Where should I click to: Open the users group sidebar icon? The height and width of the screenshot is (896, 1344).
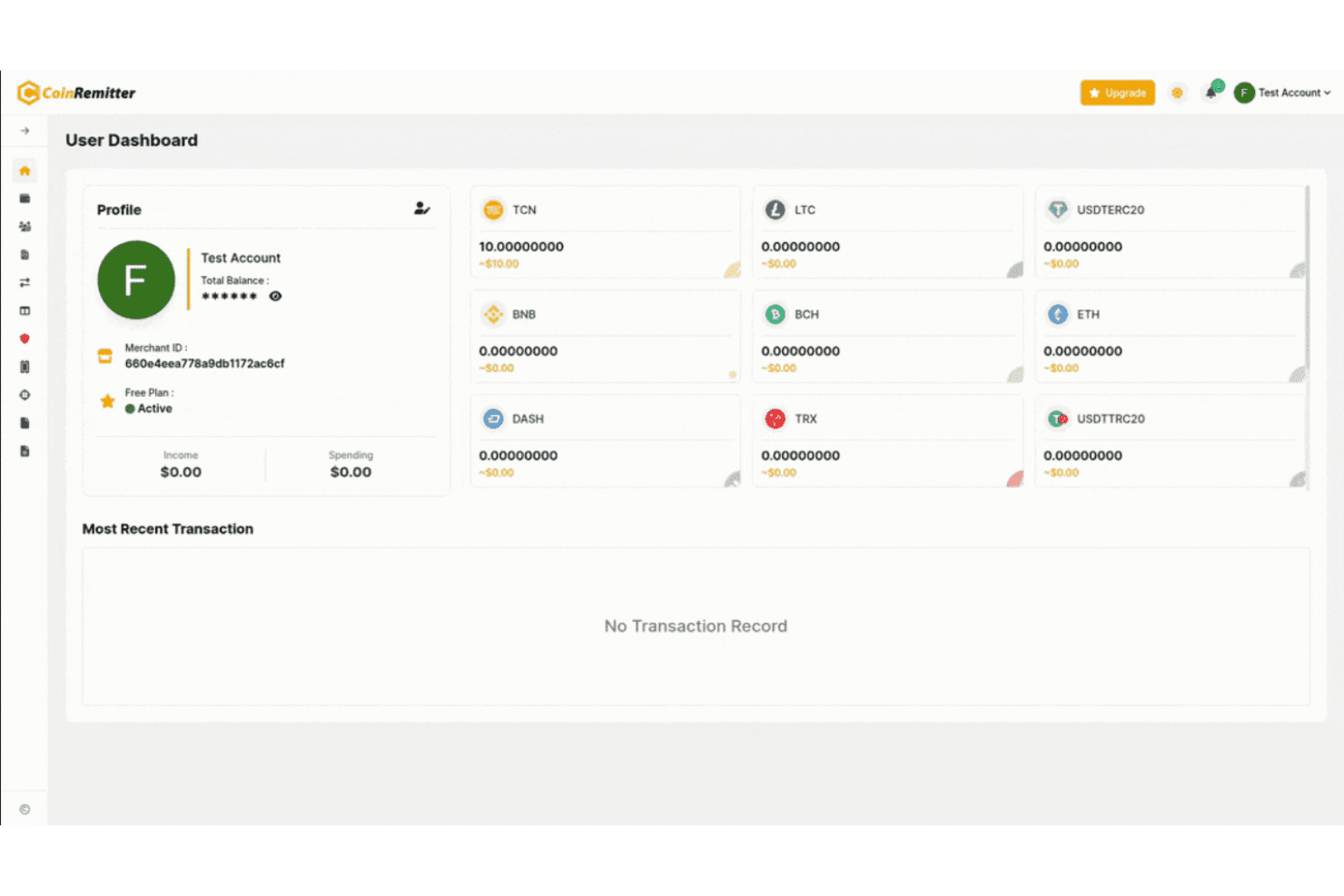point(25,227)
